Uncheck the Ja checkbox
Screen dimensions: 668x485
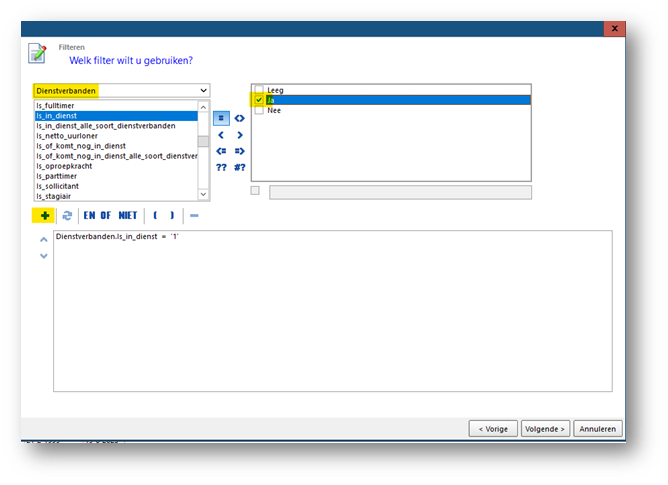click(x=259, y=100)
